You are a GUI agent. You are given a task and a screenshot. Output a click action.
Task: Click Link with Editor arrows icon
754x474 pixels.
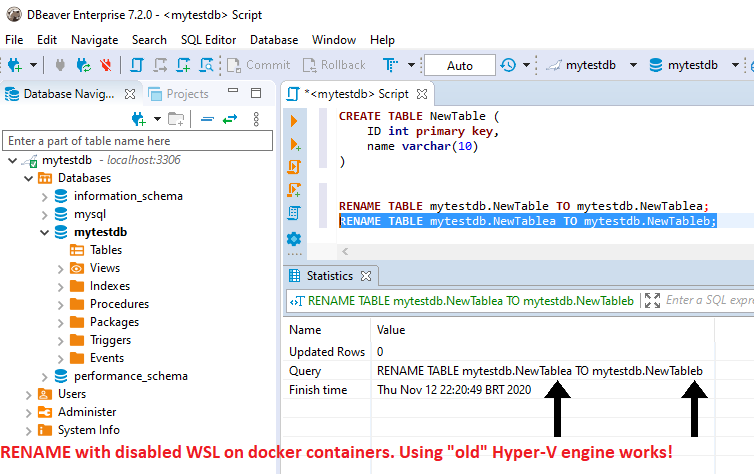230,118
